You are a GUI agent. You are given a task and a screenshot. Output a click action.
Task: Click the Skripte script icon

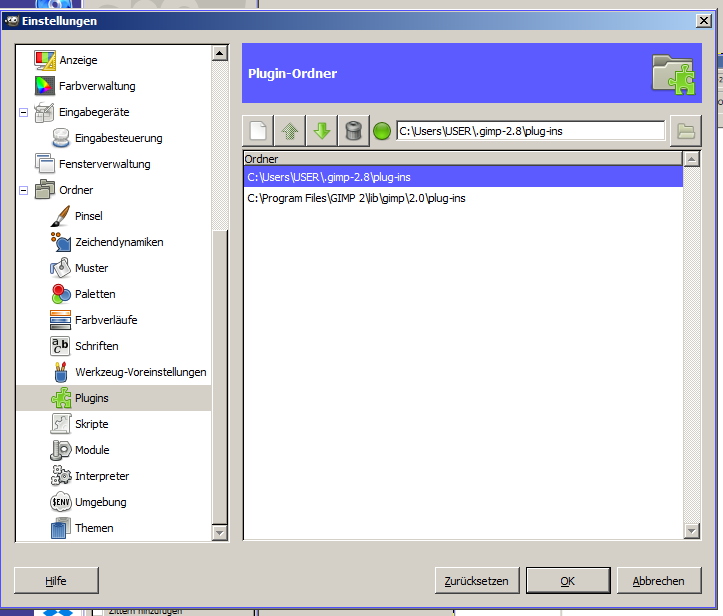pos(60,424)
